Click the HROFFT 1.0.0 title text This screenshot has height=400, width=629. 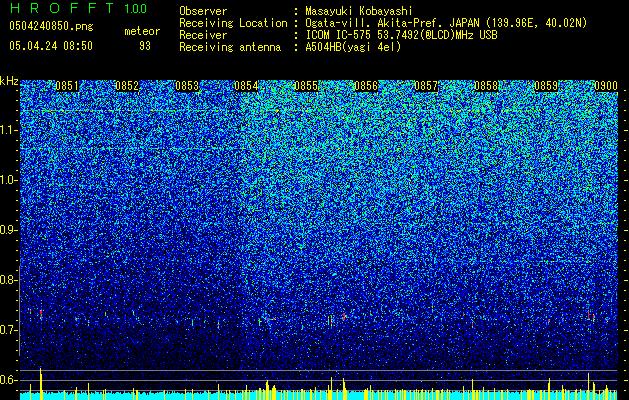coord(78,8)
